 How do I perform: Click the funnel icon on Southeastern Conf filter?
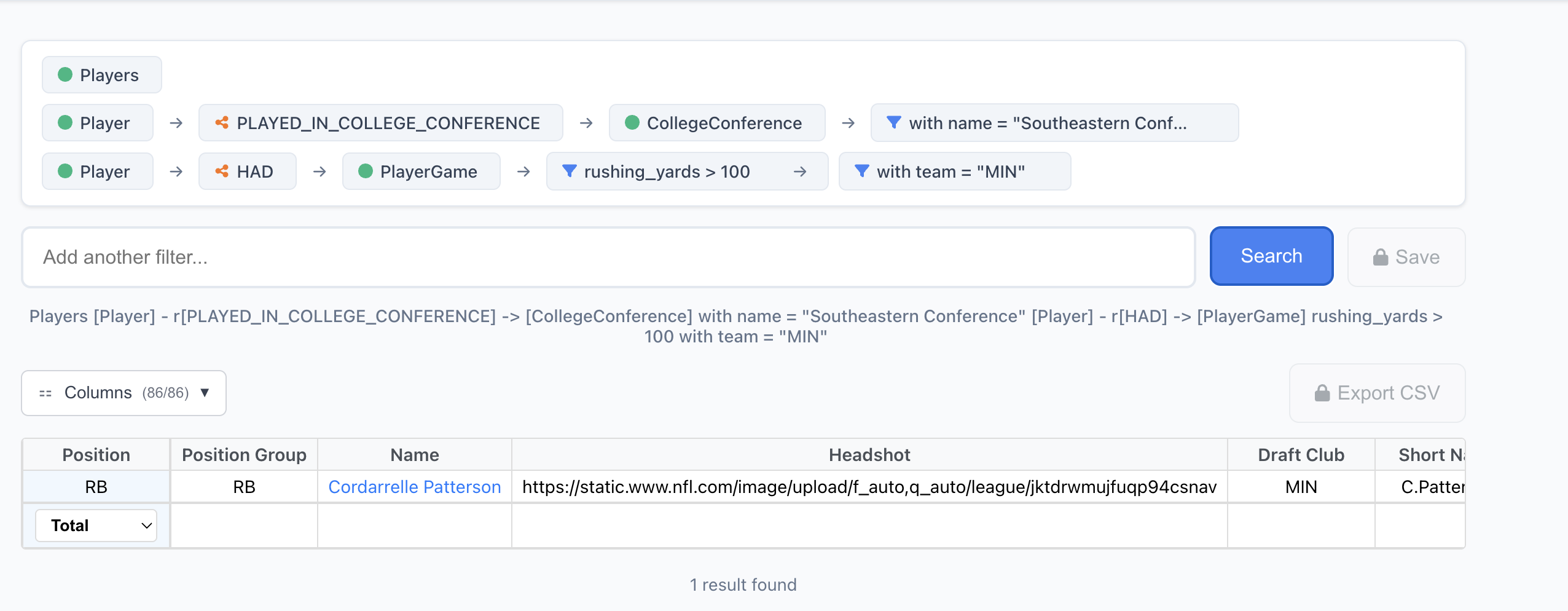894,123
